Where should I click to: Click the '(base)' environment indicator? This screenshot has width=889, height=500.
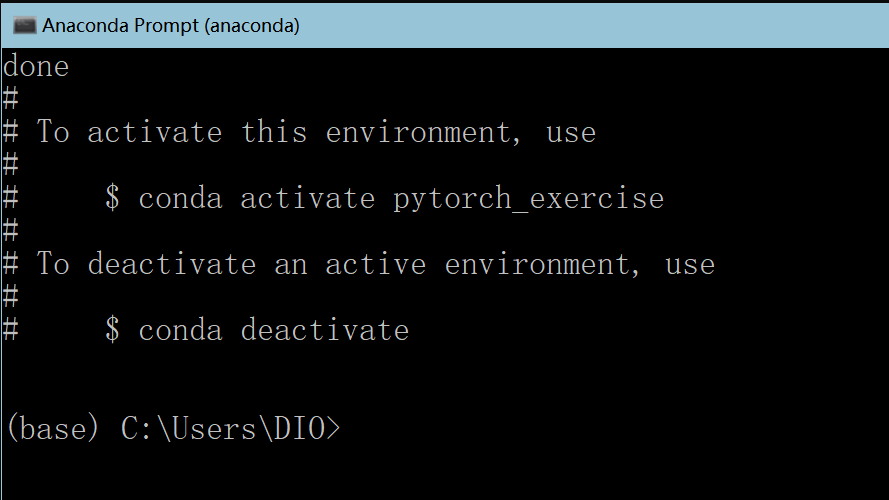(x=53, y=429)
